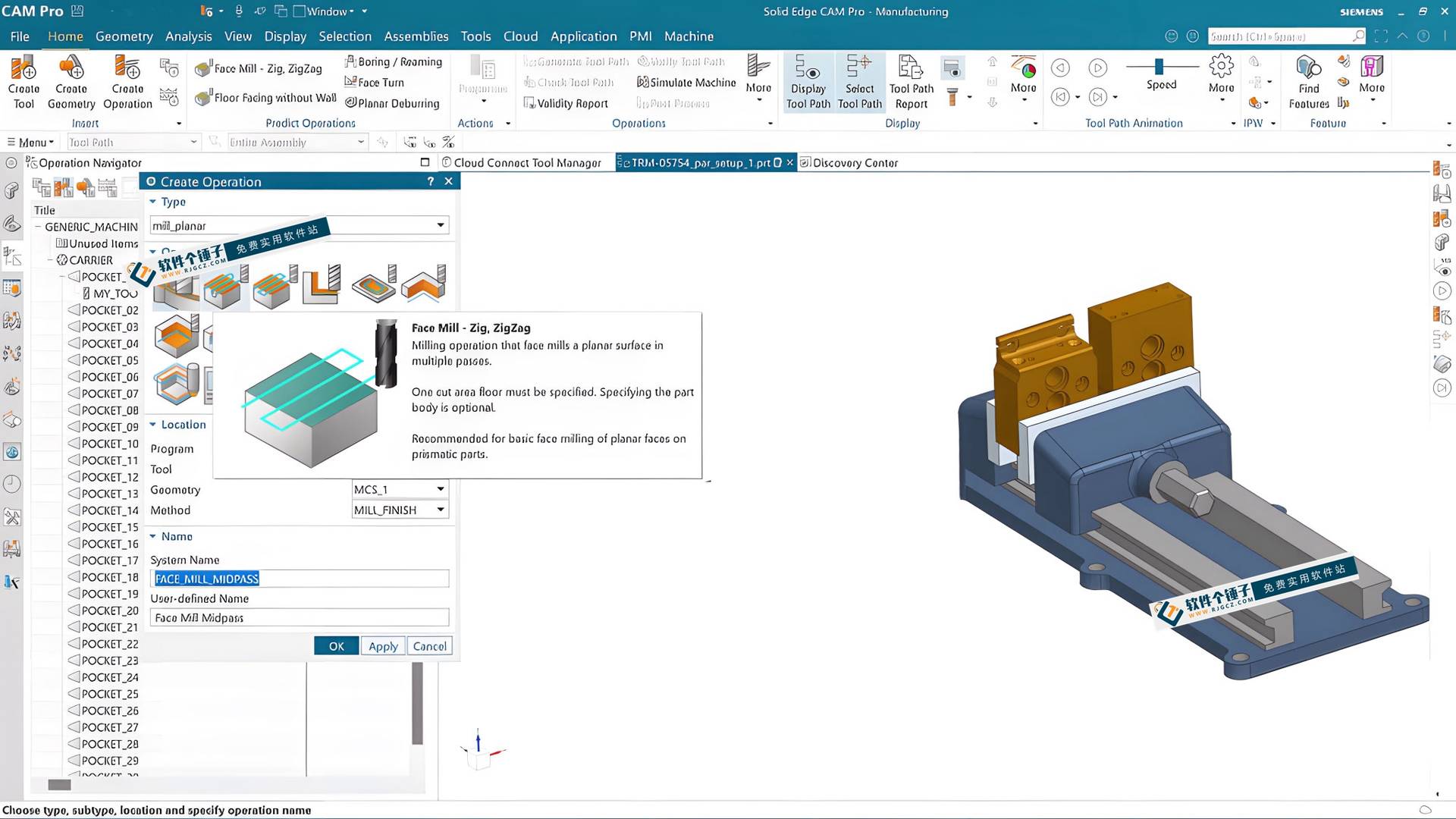Open the Operations ribbon More dropdown
This screenshot has width=1456, height=819.
pos(758,78)
